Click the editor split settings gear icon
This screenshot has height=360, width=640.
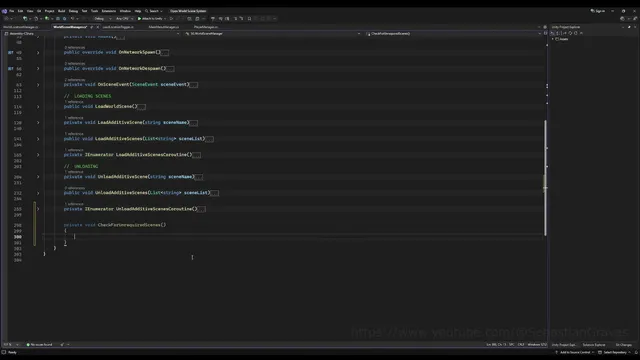pos(545,27)
